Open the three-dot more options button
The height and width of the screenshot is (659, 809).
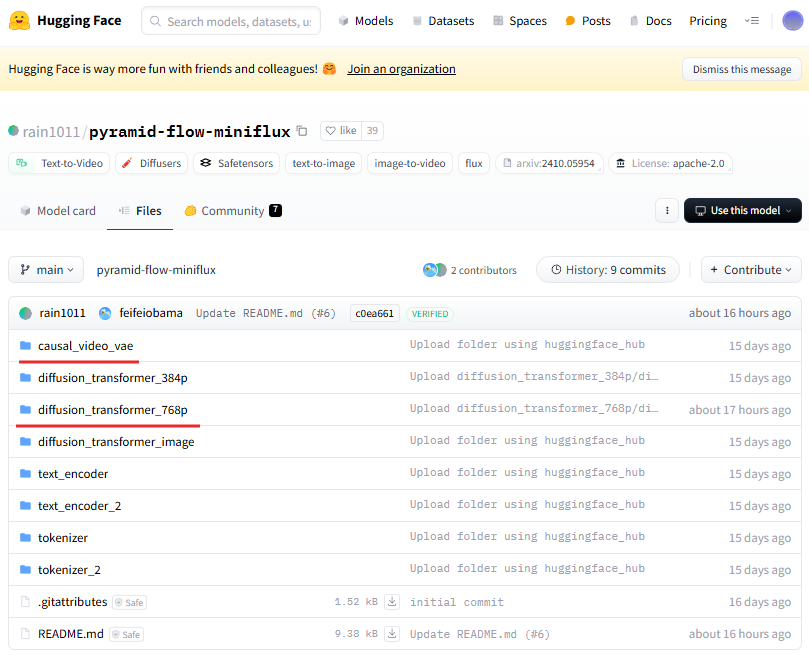[667, 211]
